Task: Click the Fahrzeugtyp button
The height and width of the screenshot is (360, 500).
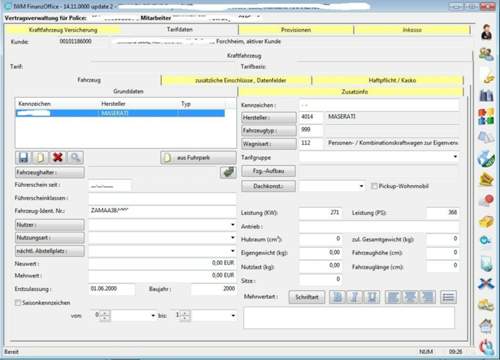Action: tap(269, 130)
